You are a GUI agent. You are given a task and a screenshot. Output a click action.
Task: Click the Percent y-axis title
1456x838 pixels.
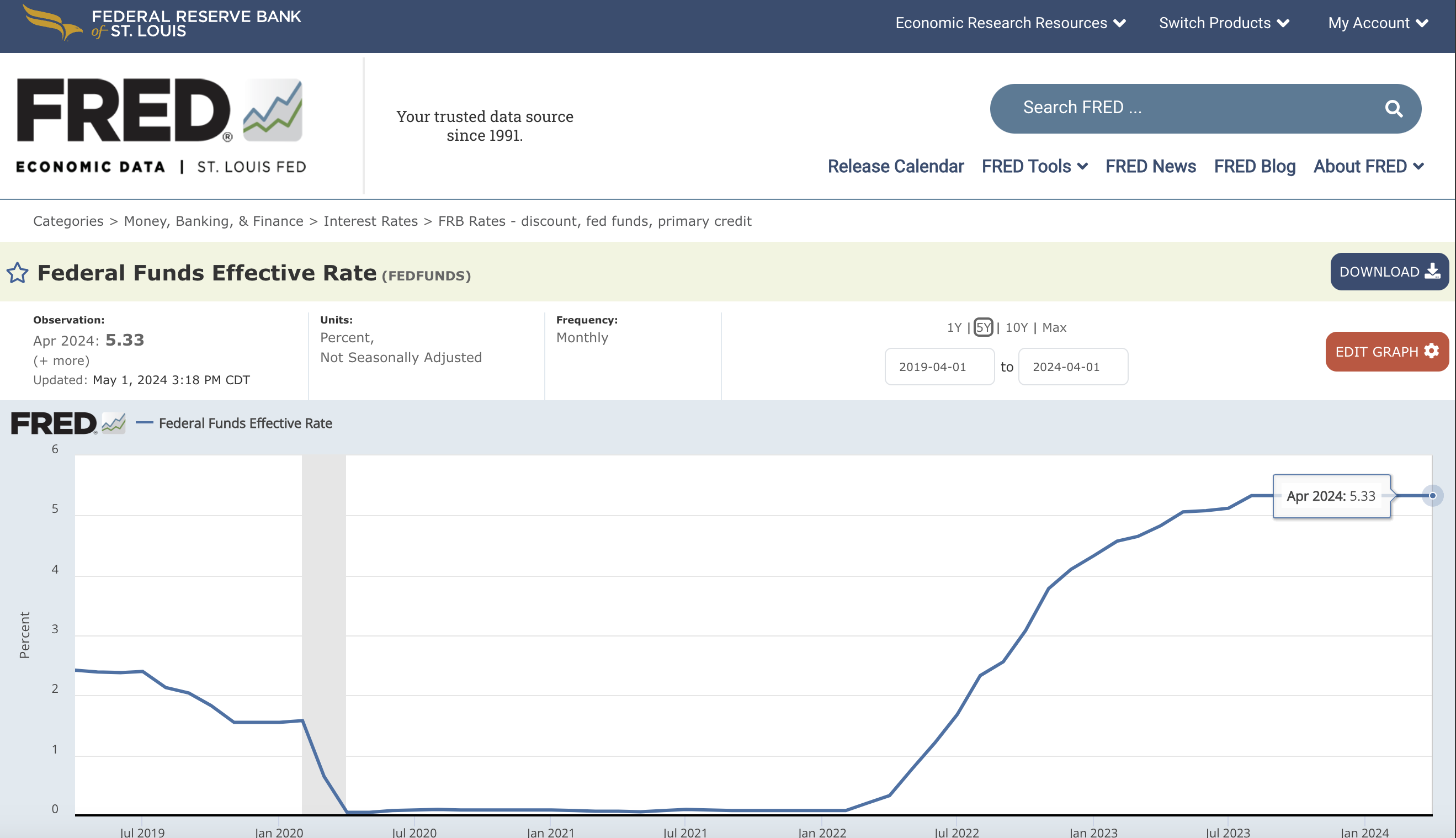point(25,635)
